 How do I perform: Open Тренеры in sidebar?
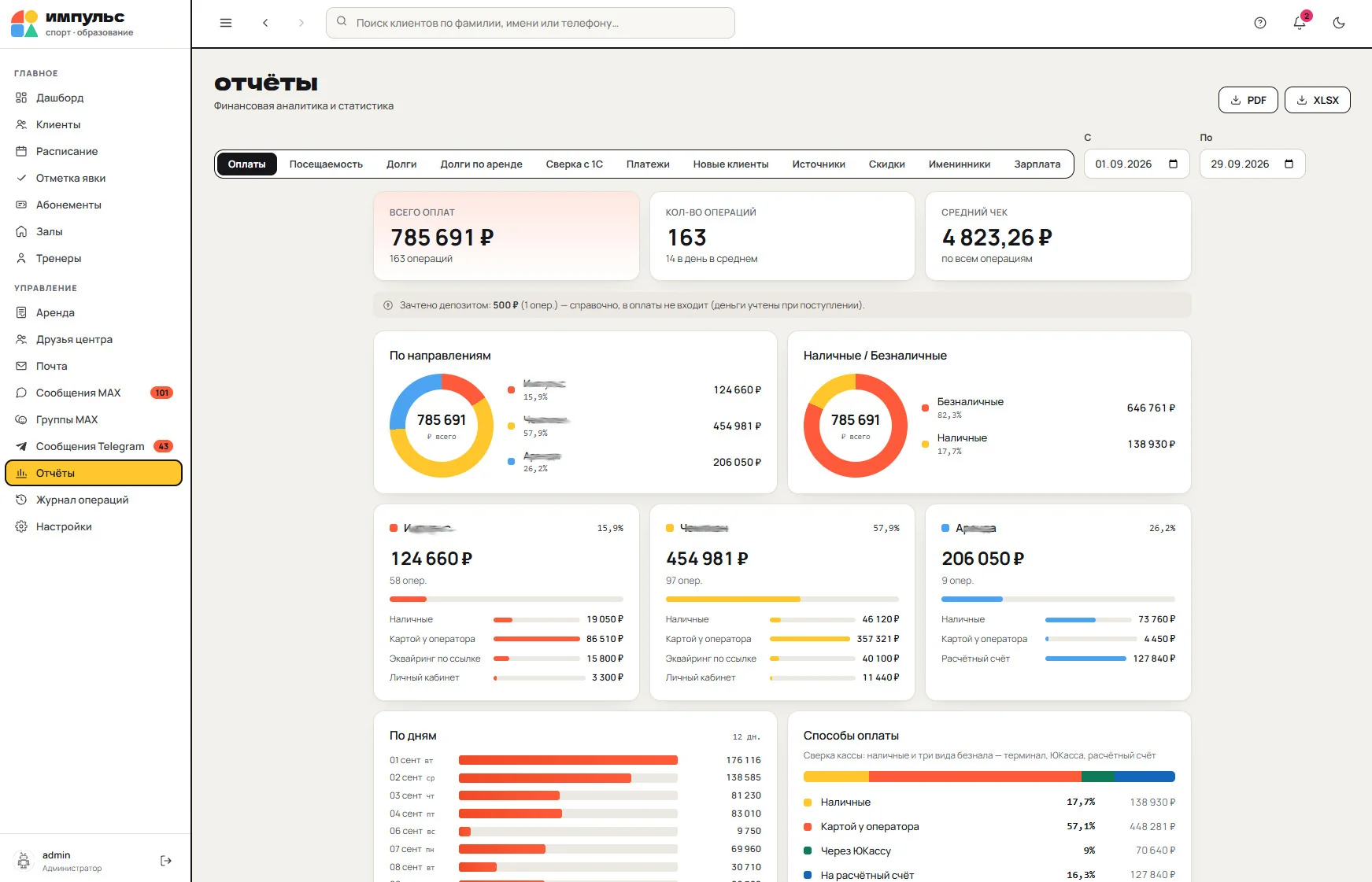94,258
